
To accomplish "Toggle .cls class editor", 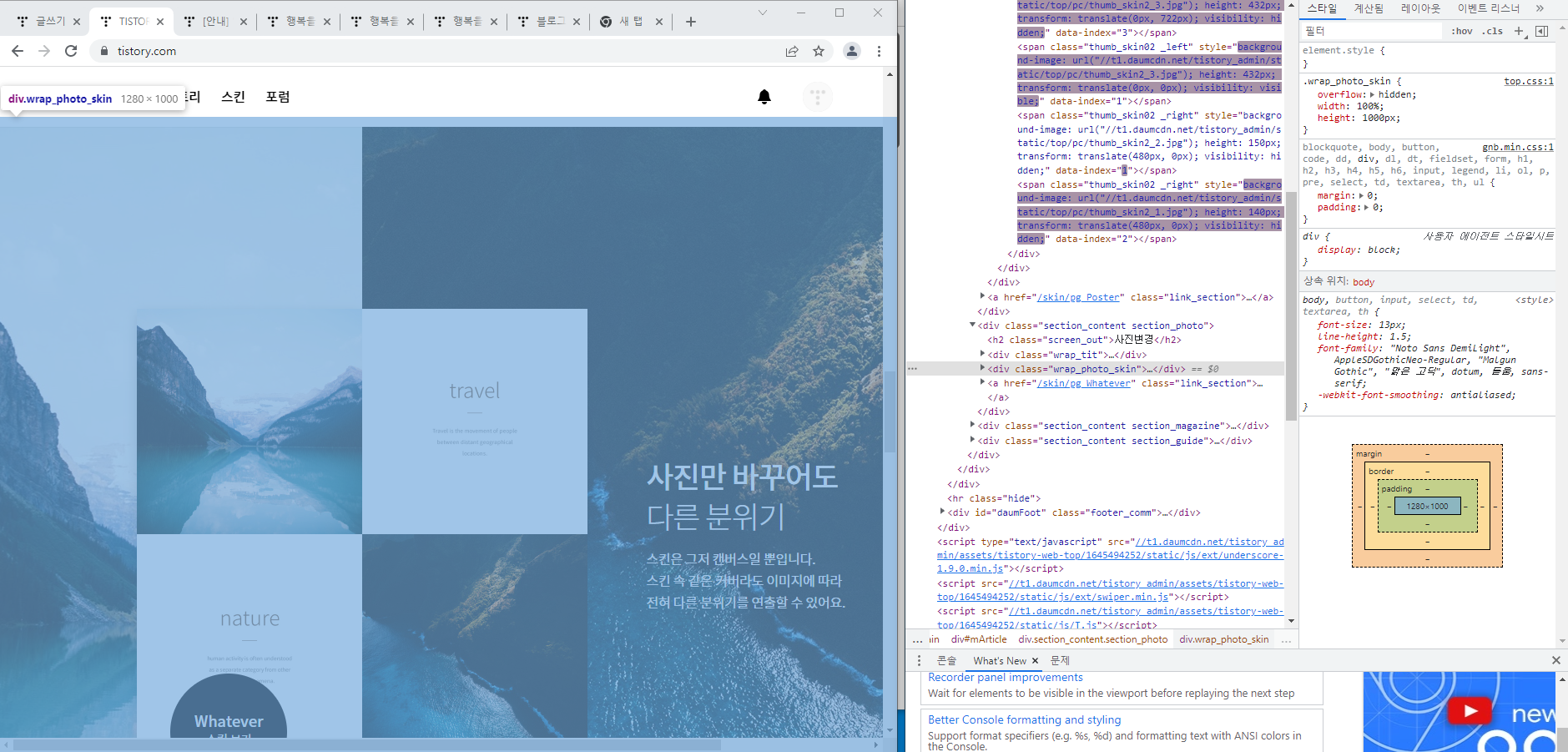I will click(1492, 31).
